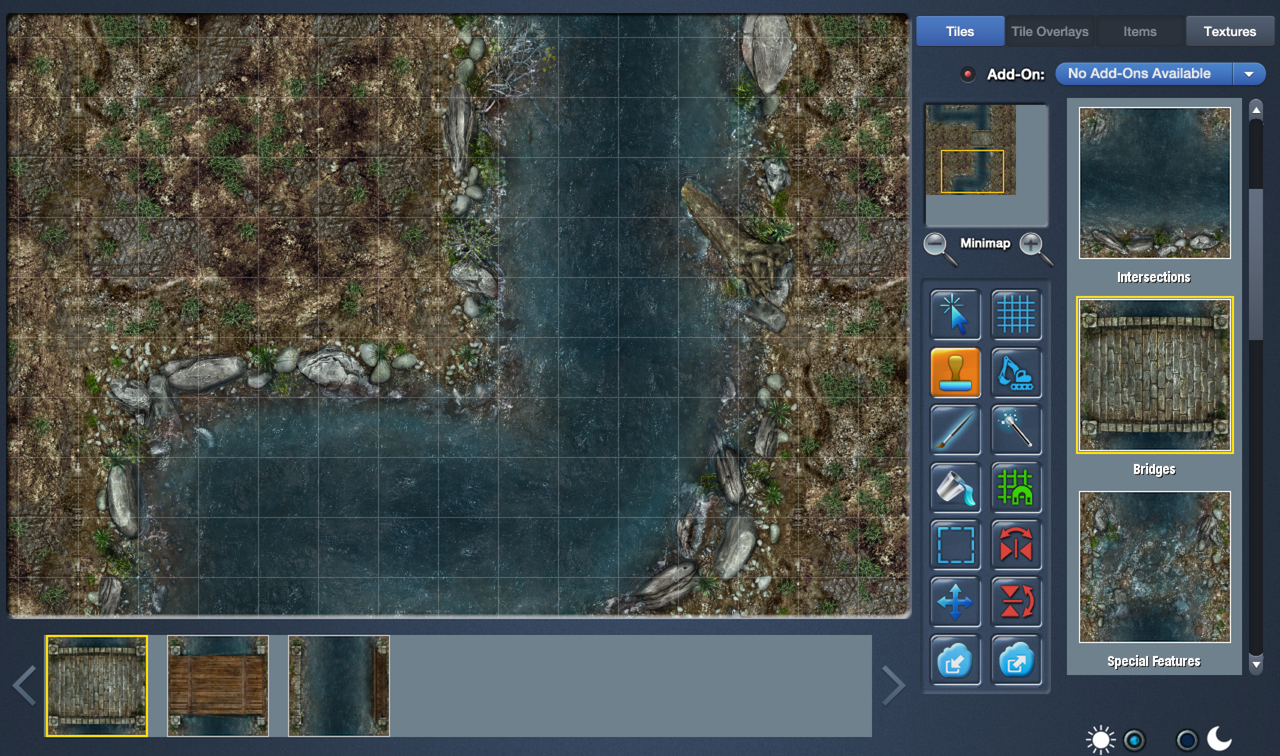This screenshot has width=1280, height=756.
Task: Click the Bridges label
Action: [1154, 469]
